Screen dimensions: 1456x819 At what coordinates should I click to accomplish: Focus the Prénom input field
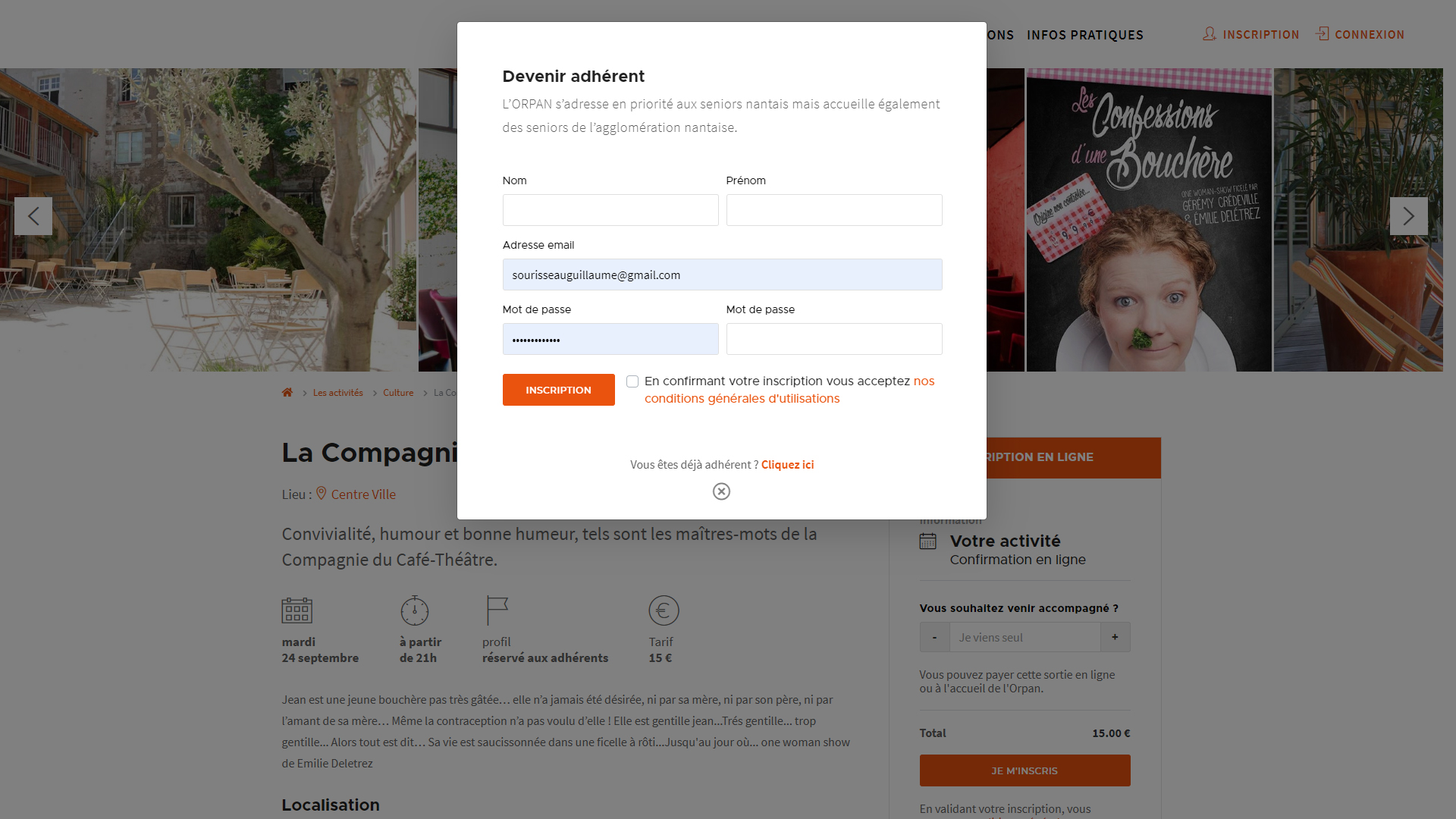coord(833,210)
